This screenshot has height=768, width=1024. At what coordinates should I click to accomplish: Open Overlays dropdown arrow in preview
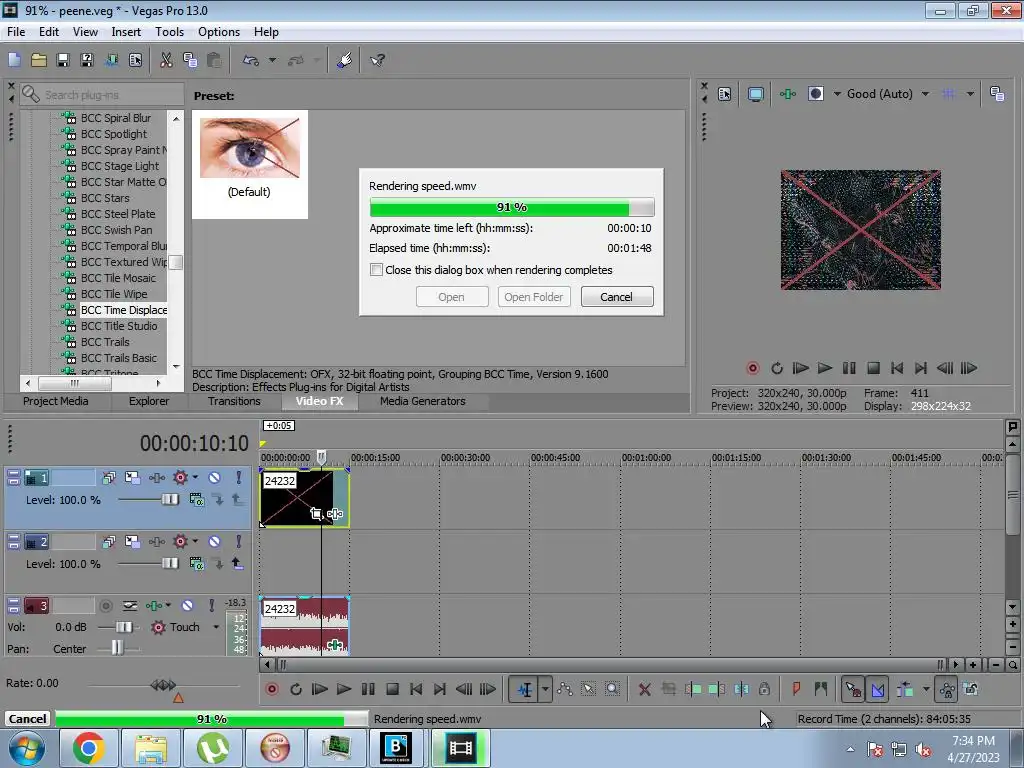[x=970, y=94]
